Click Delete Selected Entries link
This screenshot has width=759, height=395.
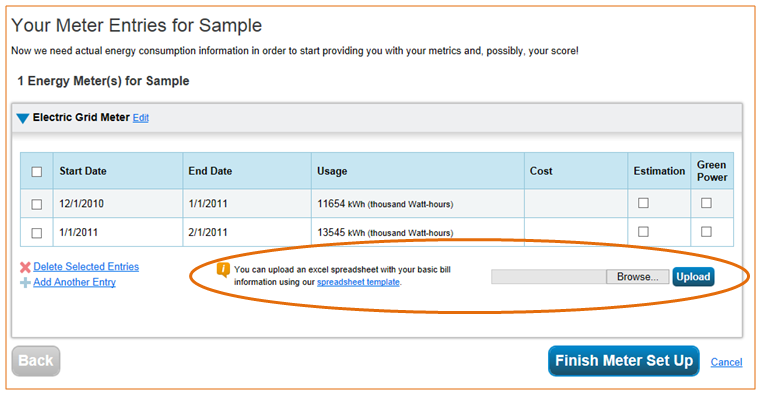coord(86,267)
